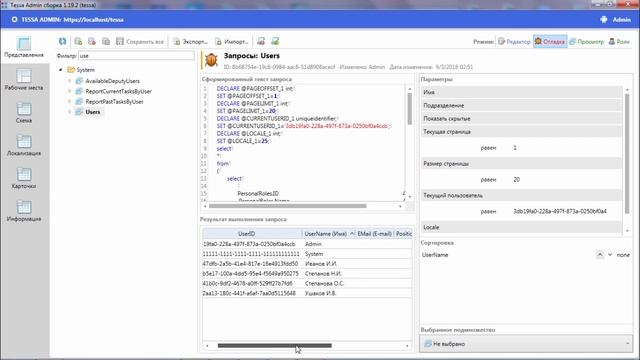Image resolution: width=640 pixels, height=360 pixels.
Task: Click the page size value 20
Action: pos(516,179)
